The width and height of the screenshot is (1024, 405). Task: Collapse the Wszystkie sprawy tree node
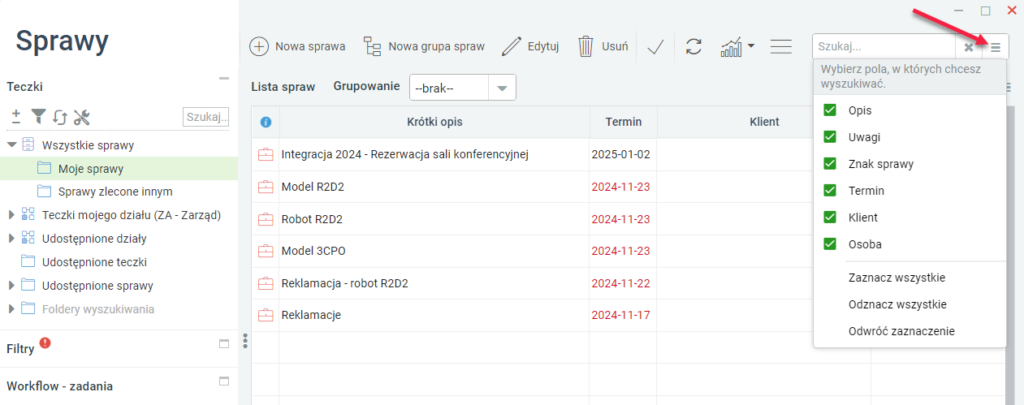point(12,144)
